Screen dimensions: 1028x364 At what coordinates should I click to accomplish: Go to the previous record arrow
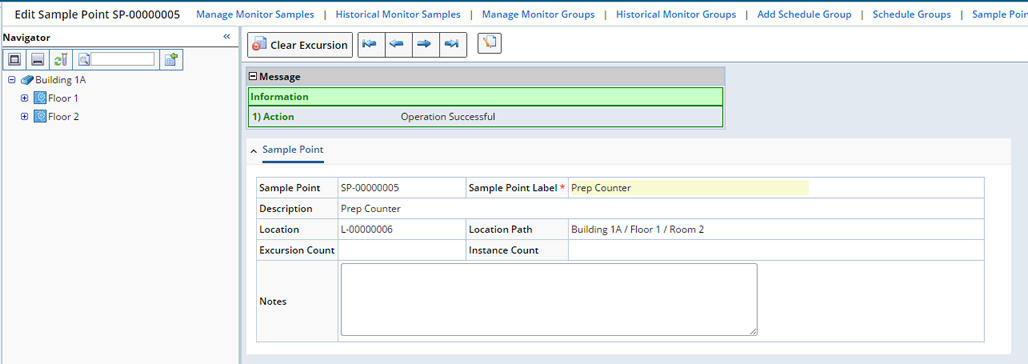(398, 45)
